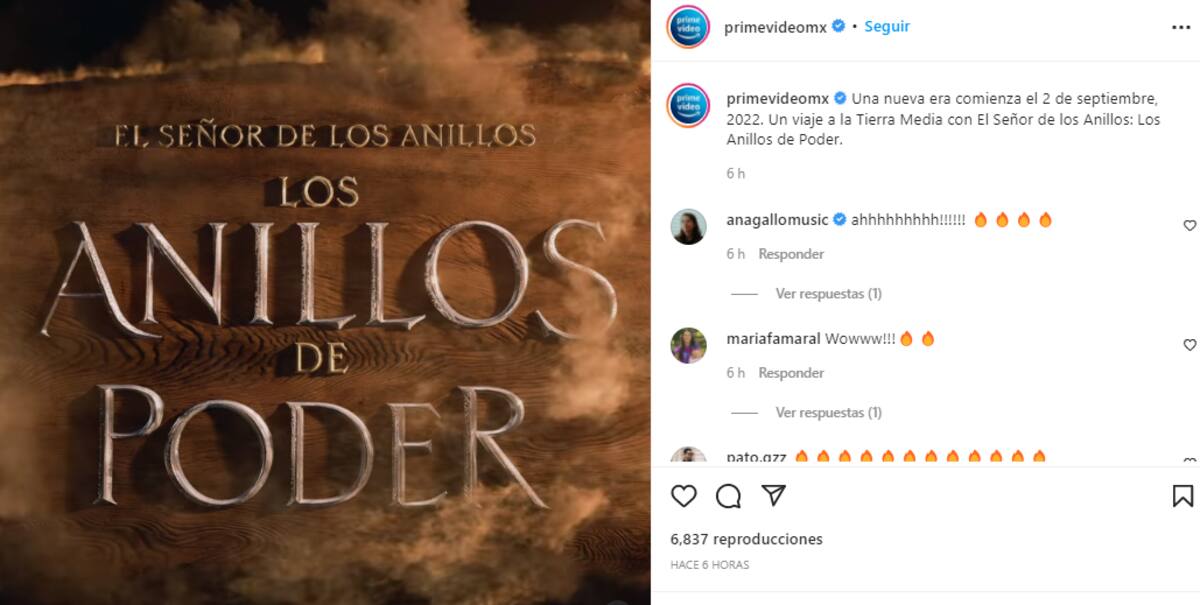Screen dimensions: 1200x605
Task: Like the post with the heart icon
Action: coord(684,496)
